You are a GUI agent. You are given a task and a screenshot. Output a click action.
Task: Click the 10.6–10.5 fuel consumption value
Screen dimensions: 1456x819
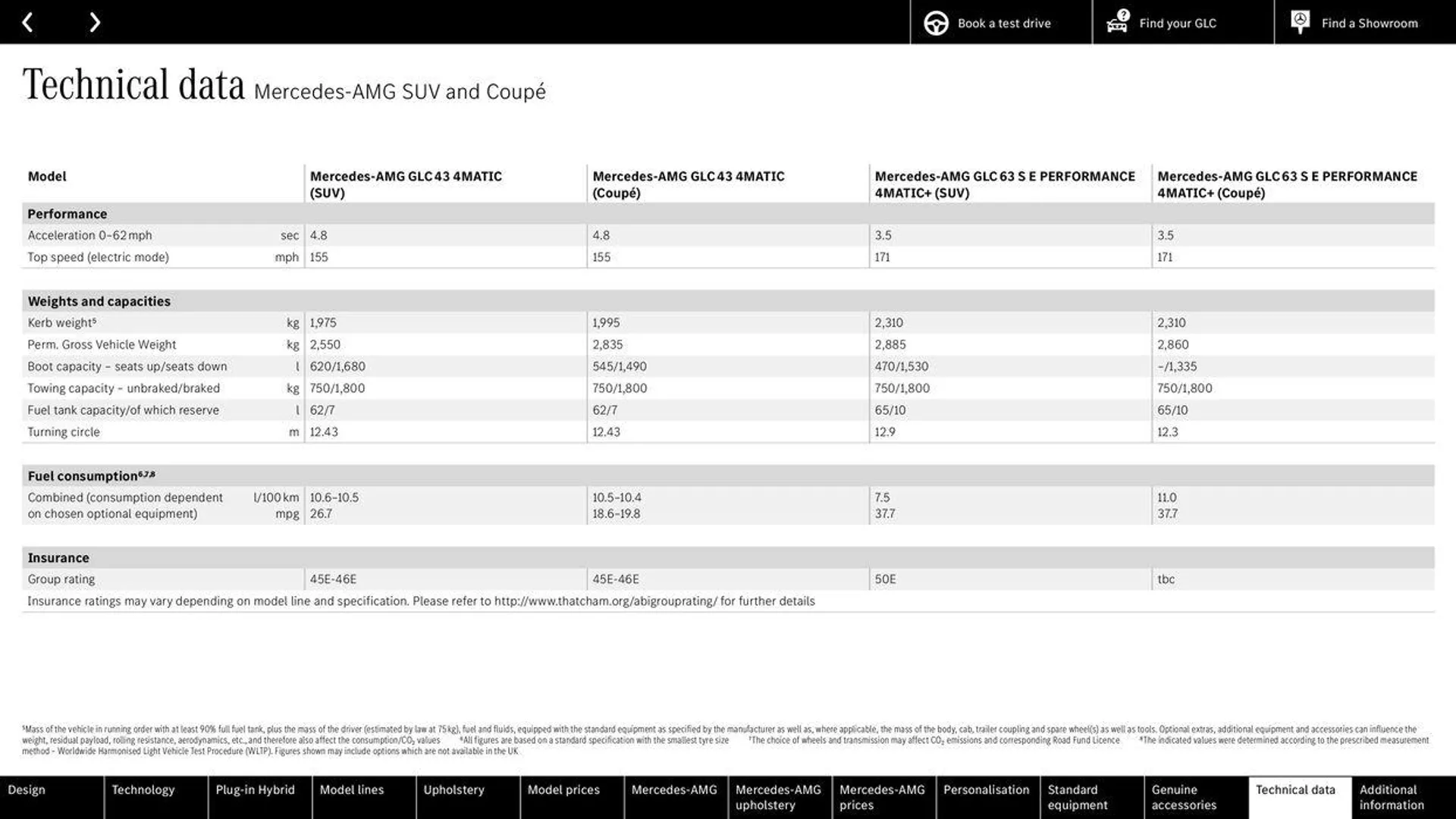tap(334, 497)
